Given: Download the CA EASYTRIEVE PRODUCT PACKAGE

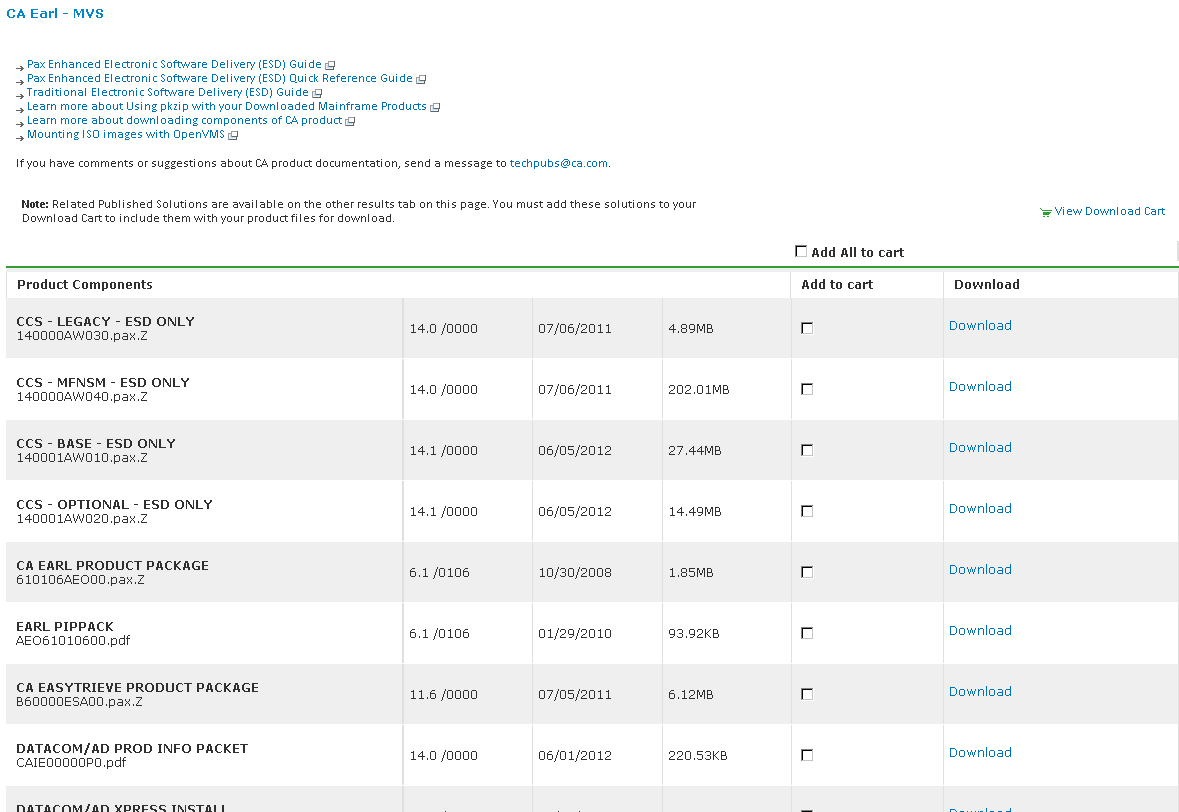Looking at the screenshot, I should coord(980,691).
